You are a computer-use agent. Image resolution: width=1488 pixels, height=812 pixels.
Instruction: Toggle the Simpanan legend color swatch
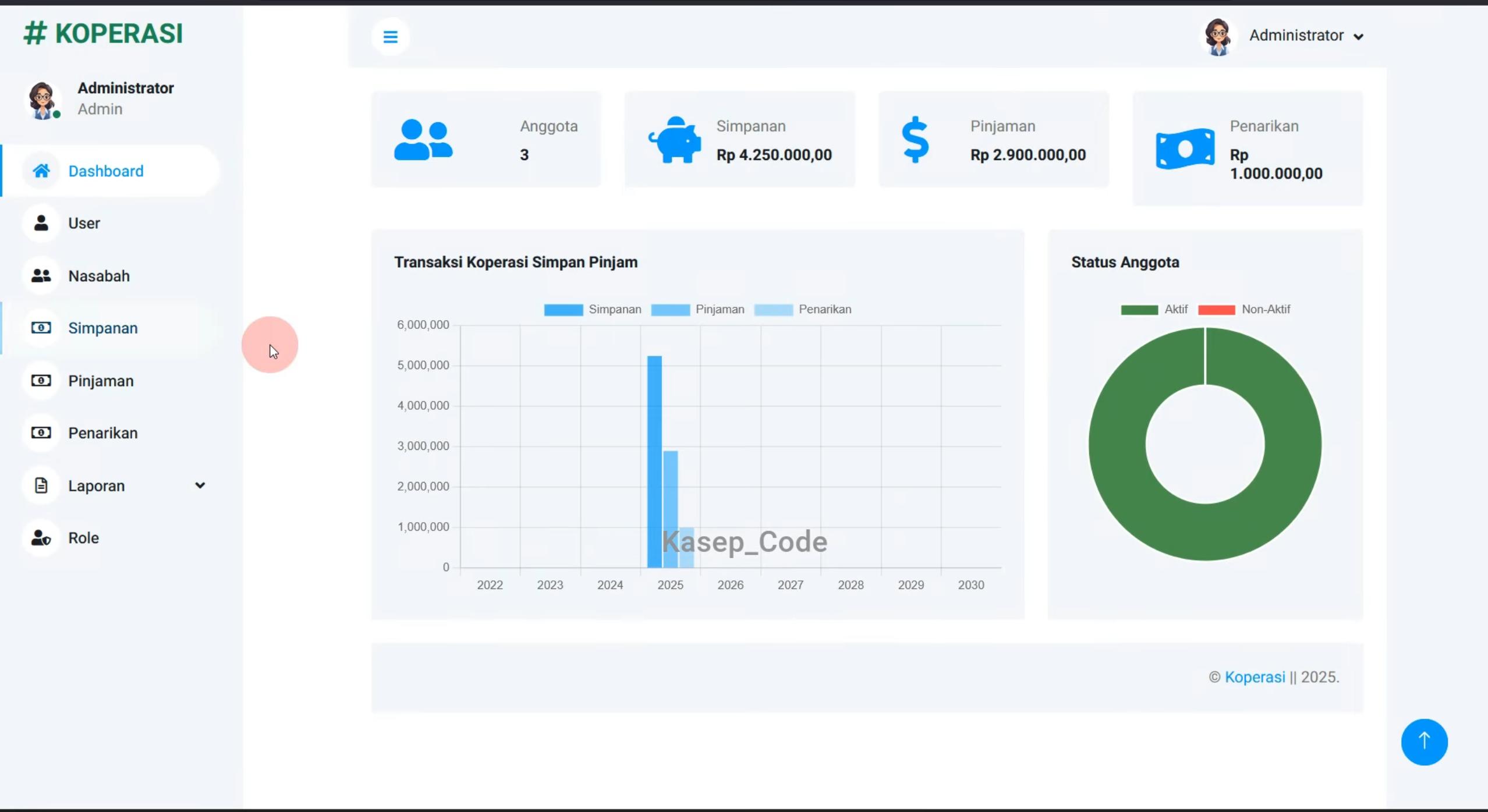pyautogui.click(x=563, y=310)
